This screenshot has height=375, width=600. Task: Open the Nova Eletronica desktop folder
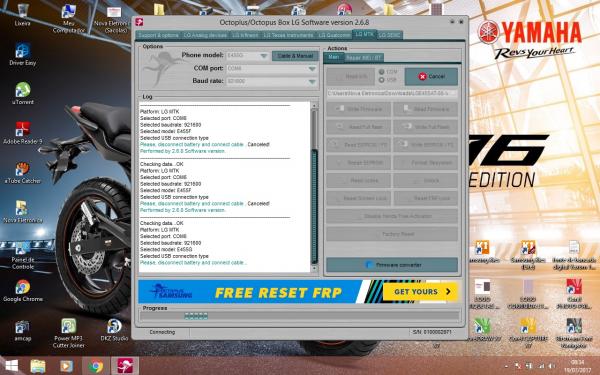(23, 212)
